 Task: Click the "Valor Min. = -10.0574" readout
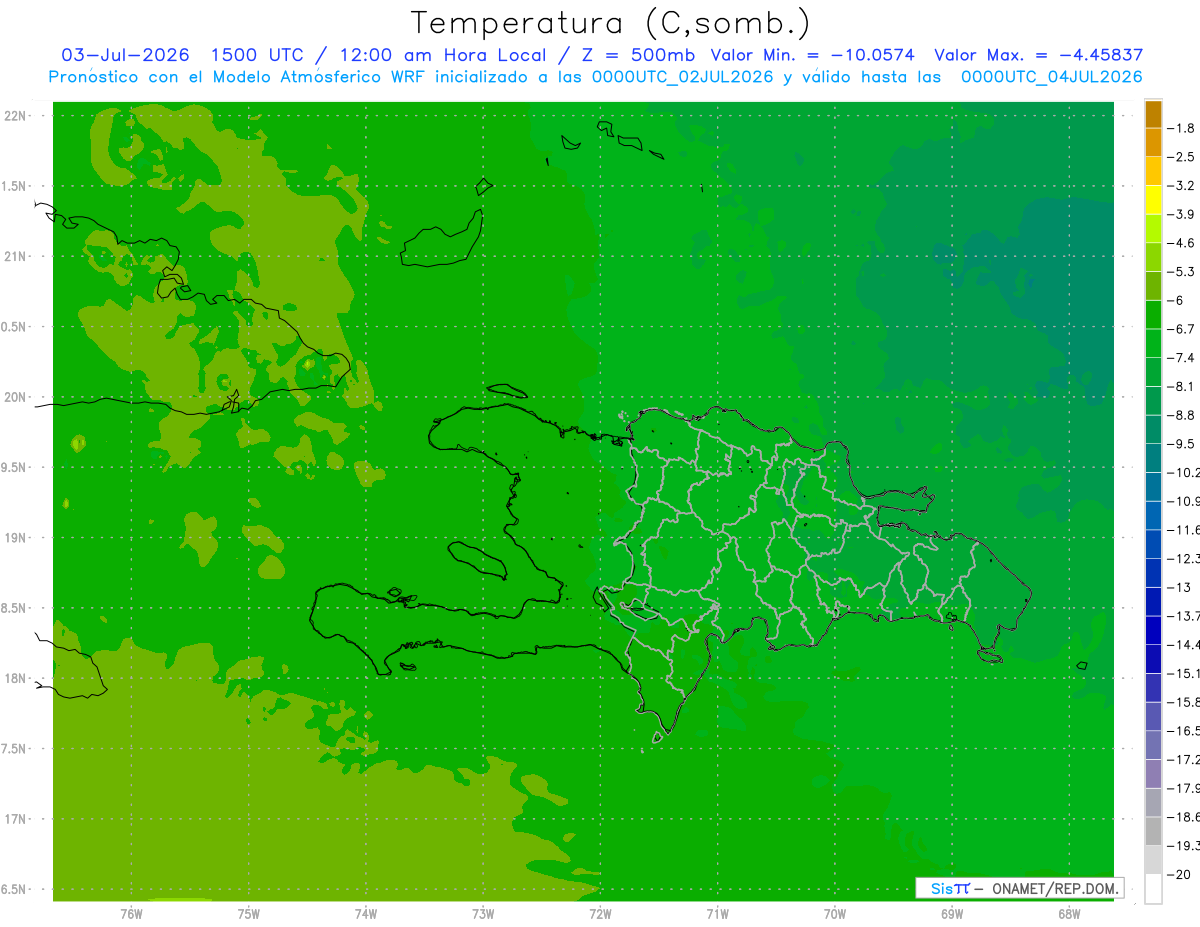812,55
